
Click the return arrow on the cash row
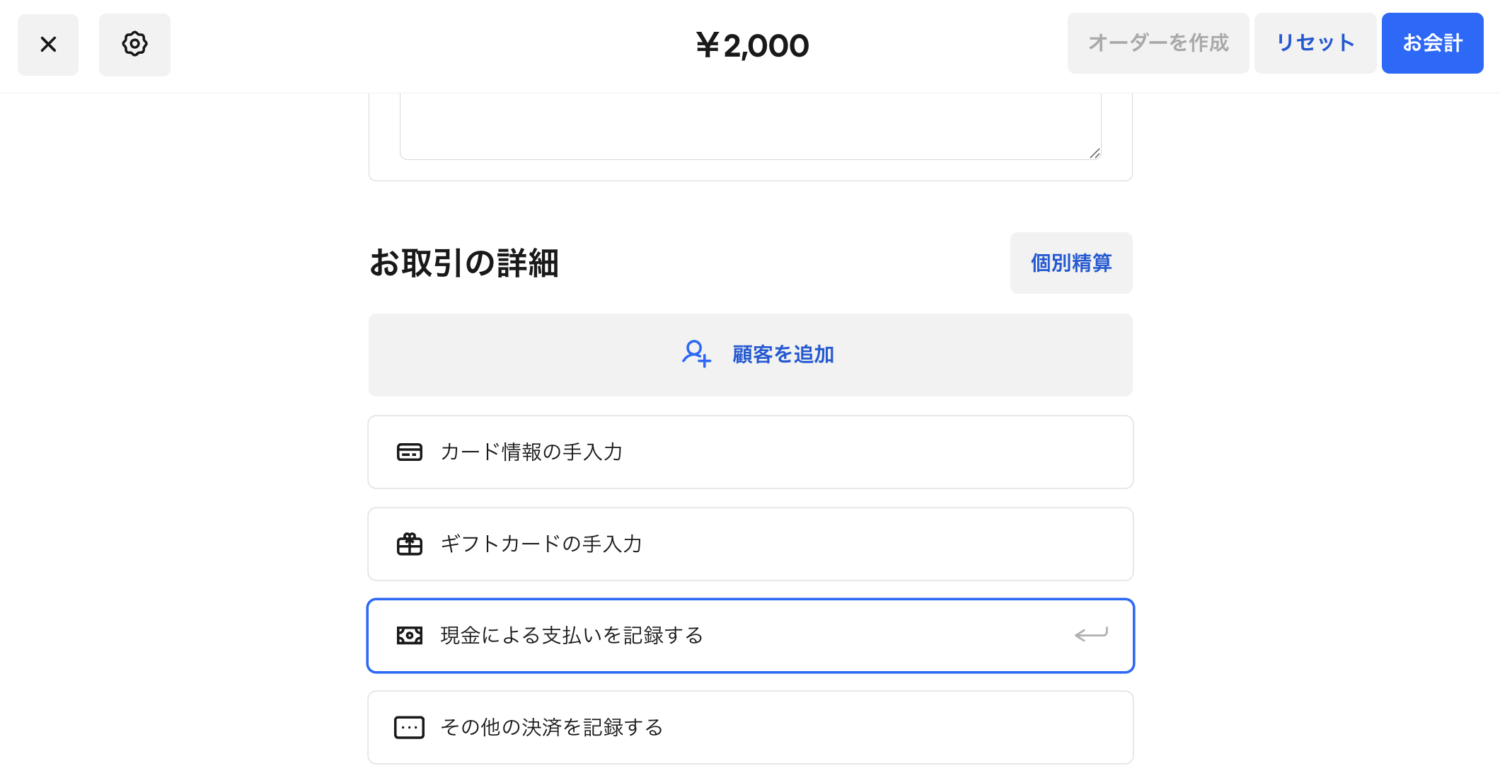(x=1093, y=635)
